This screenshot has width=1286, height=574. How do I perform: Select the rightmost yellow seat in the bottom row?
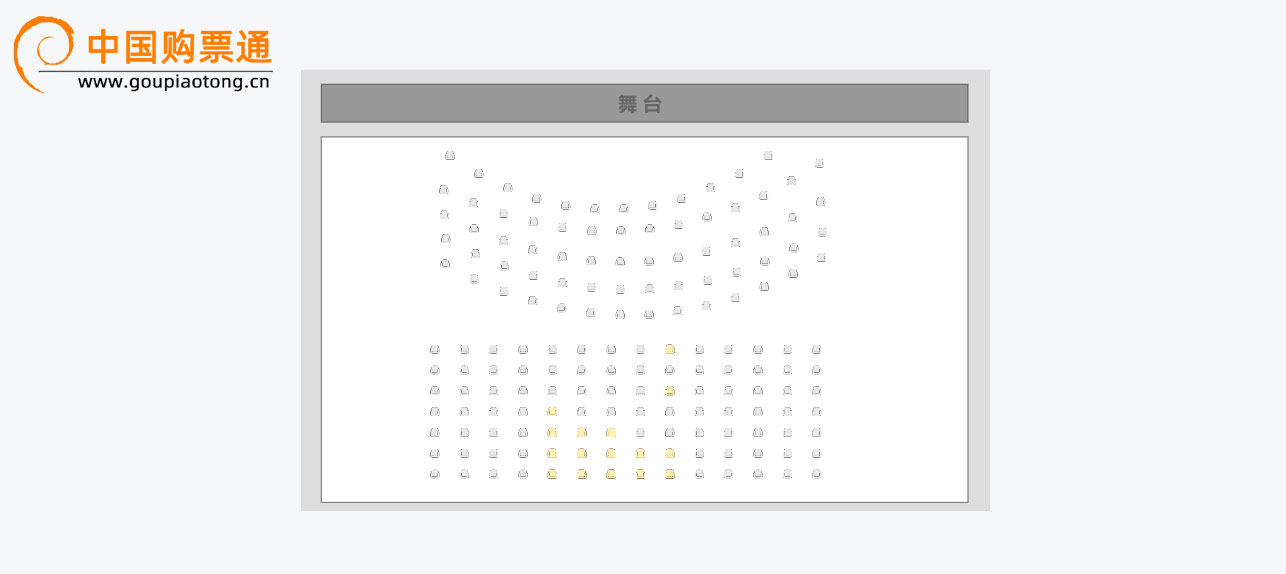click(670, 474)
